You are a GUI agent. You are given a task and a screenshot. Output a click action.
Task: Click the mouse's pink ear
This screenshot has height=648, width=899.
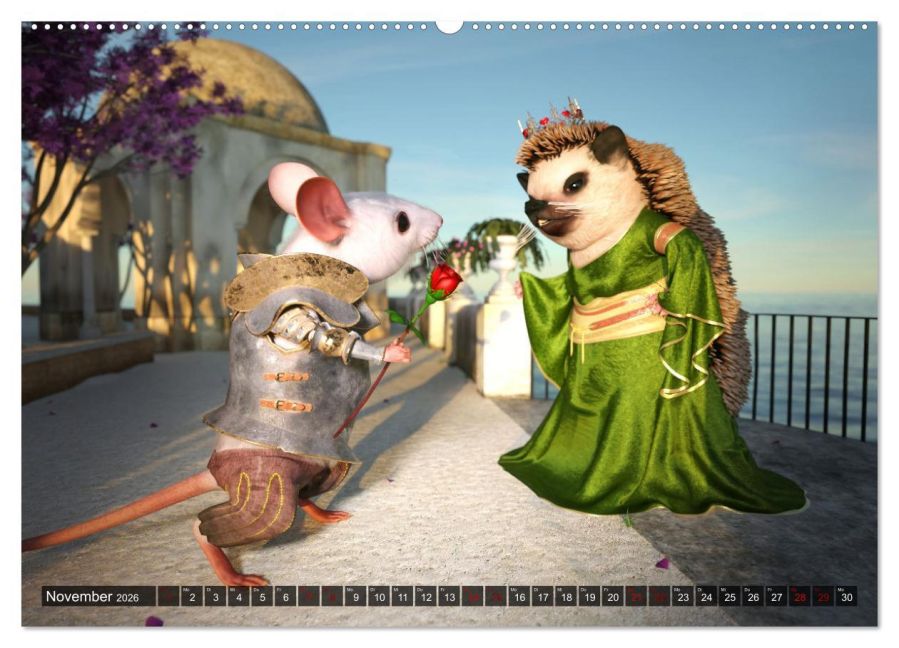[322, 208]
